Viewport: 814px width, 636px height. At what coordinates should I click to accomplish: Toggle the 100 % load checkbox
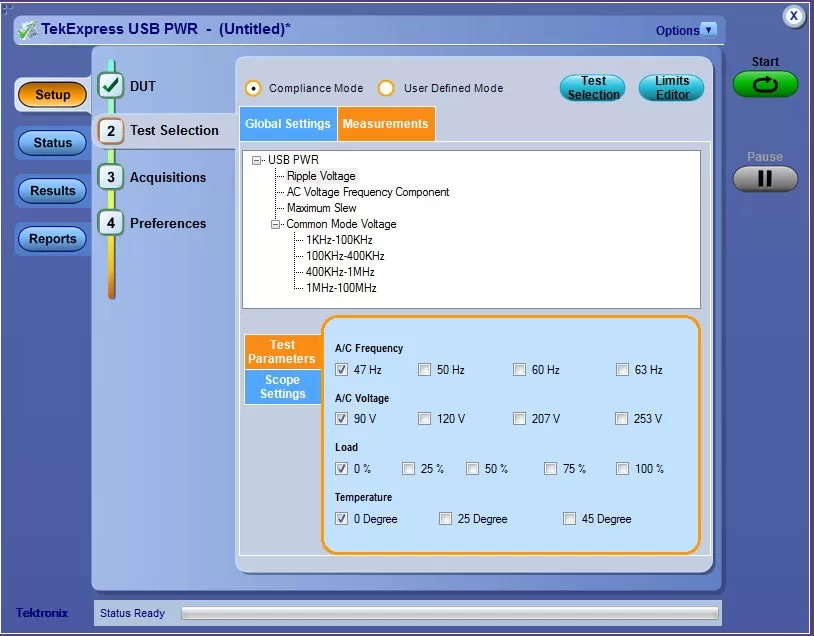tap(623, 468)
